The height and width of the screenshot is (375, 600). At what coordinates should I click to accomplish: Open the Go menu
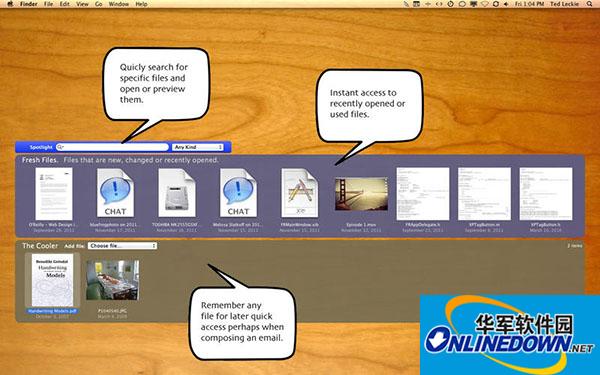click(99, 4)
